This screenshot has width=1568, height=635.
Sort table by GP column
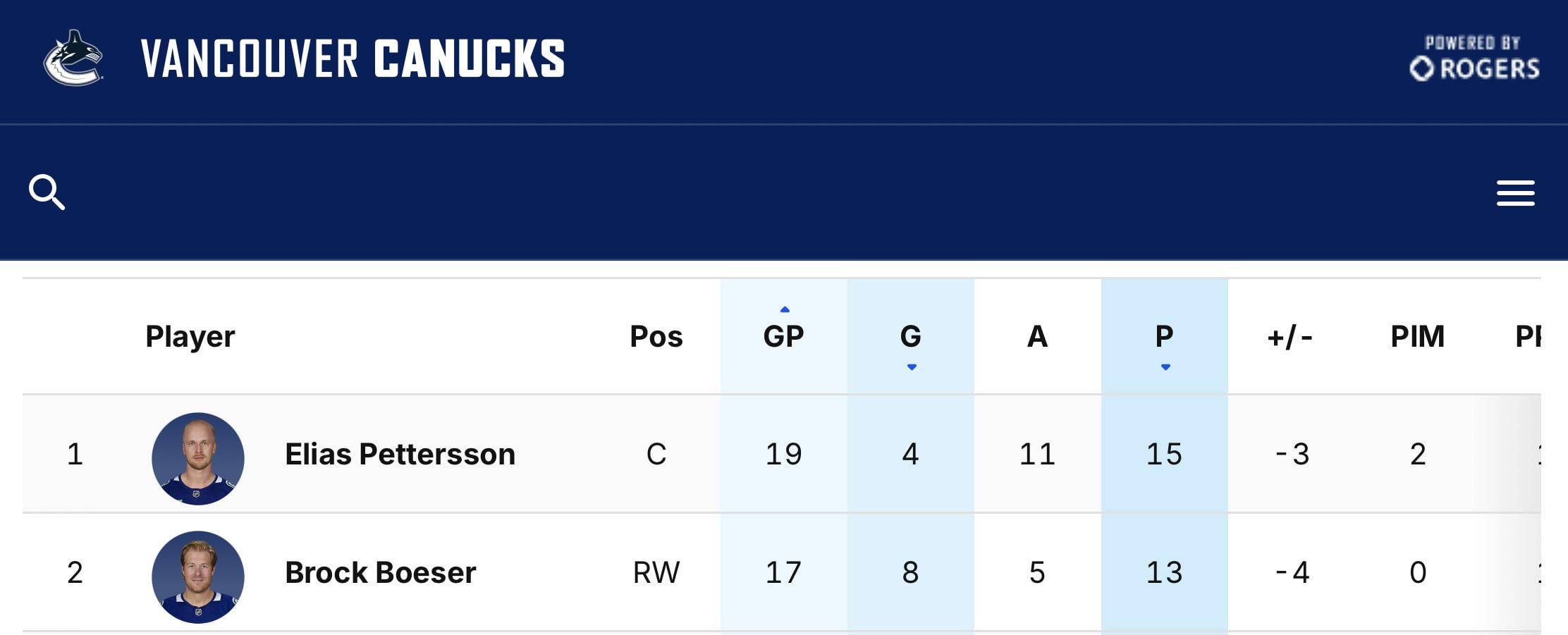pos(783,336)
